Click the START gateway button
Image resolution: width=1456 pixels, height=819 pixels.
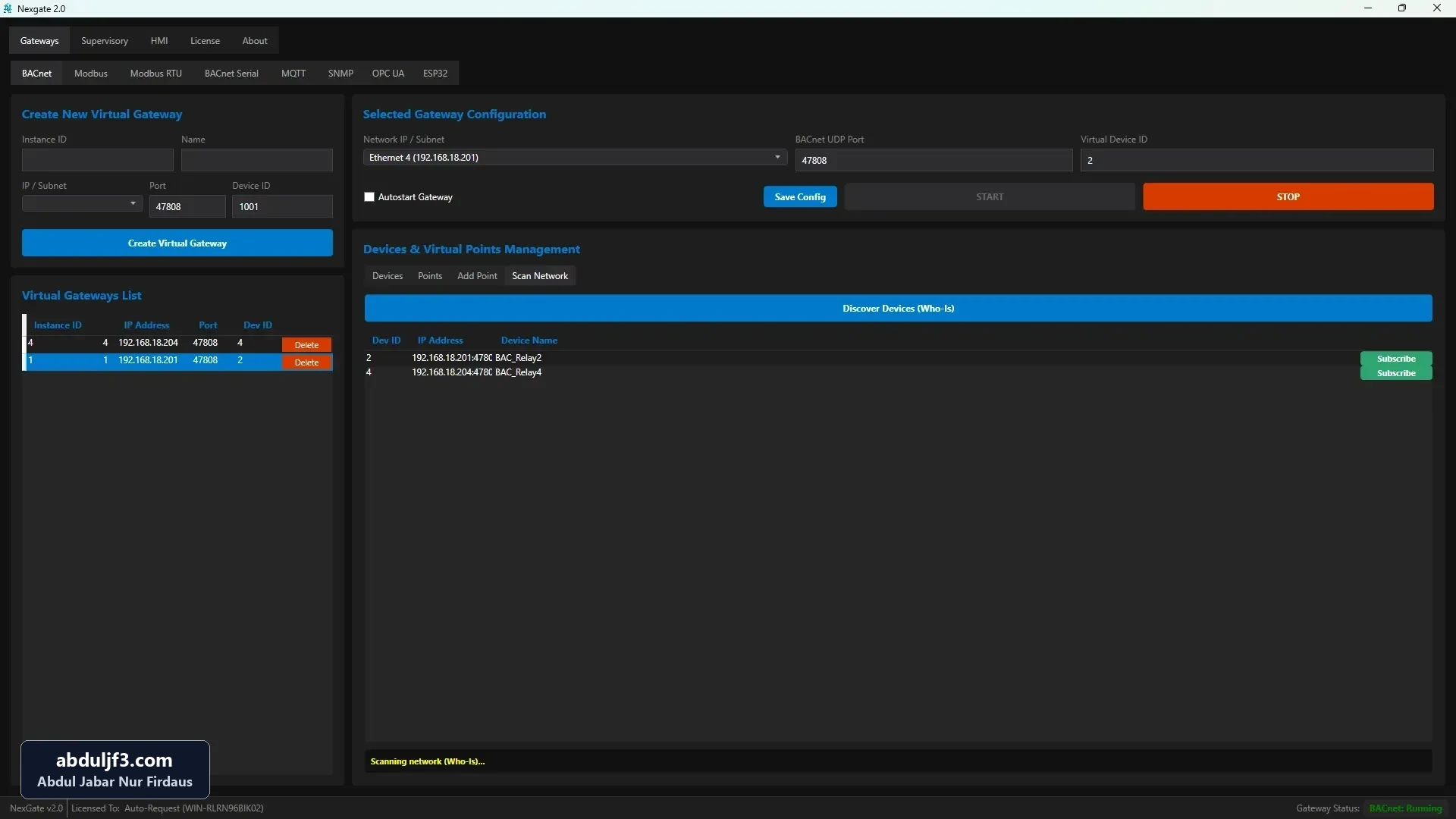(x=990, y=197)
